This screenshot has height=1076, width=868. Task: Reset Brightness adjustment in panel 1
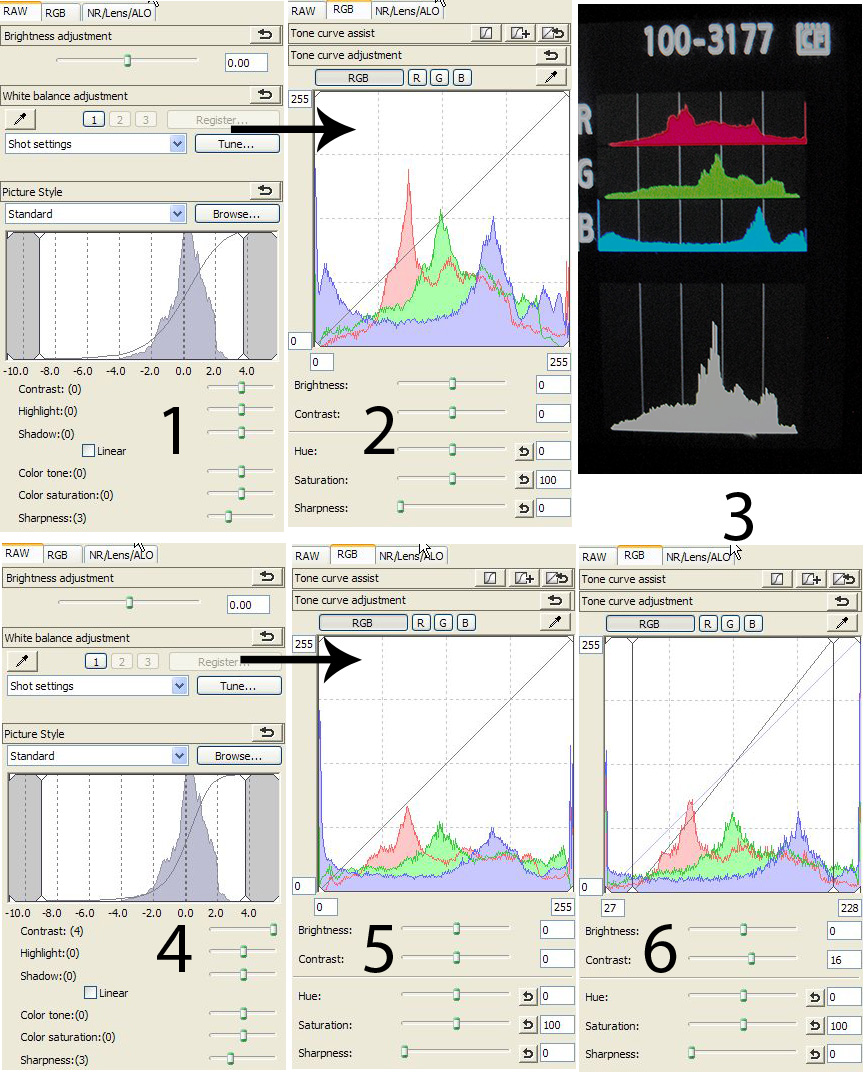pyautogui.click(x=264, y=36)
